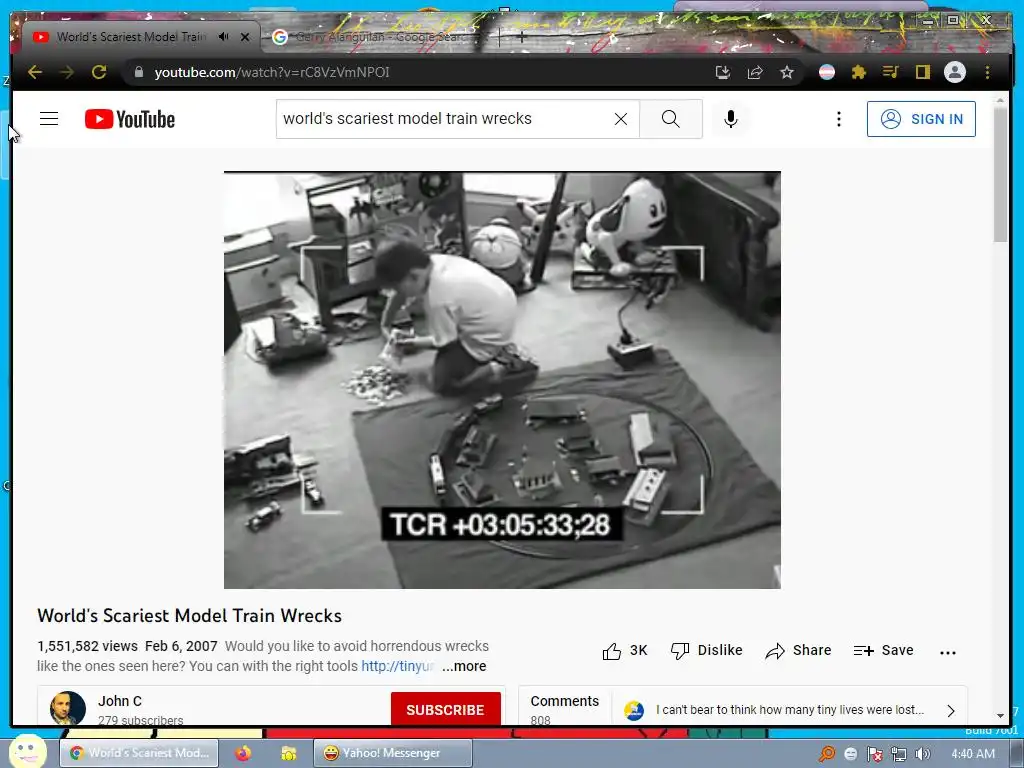The width and height of the screenshot is (1024, 768).
Task: Click the address bar URL
Action: 272,72
